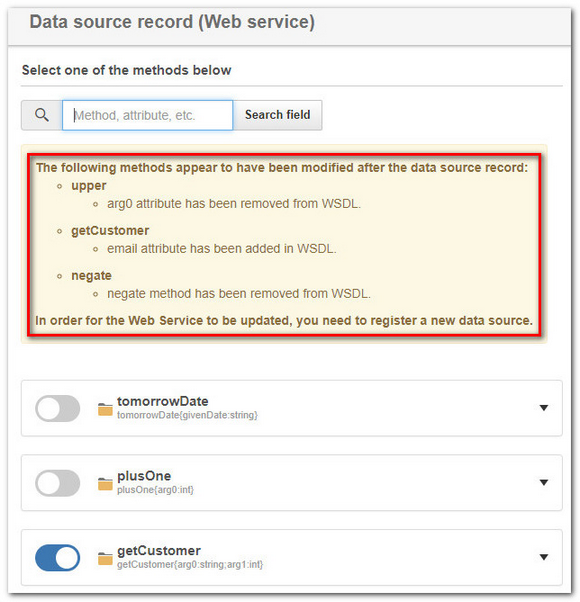Click getCustomer entry in the warning list

pos(110,230)
